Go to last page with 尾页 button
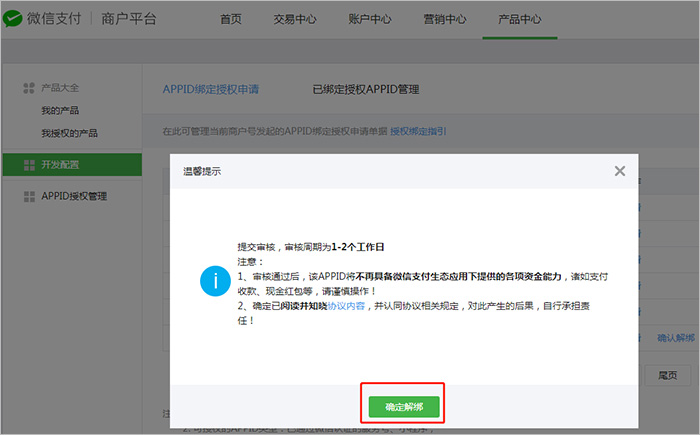This screenshot has width=700, height=435. (667, 376)
